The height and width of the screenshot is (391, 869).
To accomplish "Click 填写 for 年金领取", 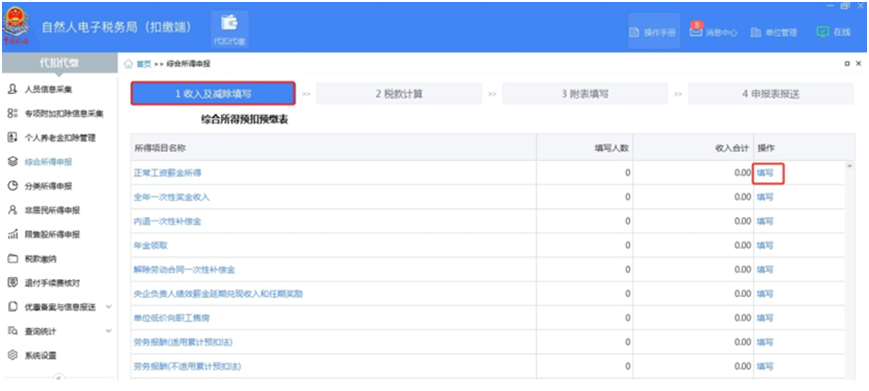I will pos(765,245).
